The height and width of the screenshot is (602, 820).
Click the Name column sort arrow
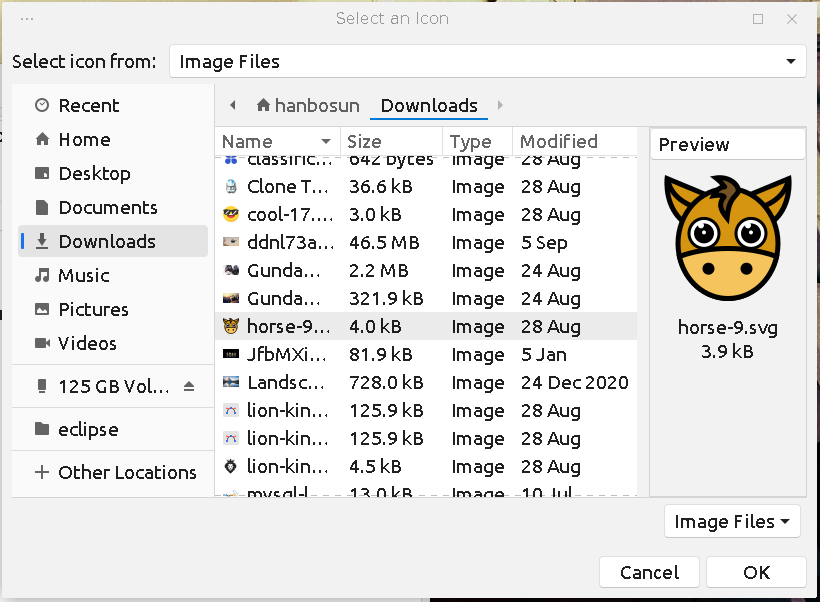click(326, 142)
